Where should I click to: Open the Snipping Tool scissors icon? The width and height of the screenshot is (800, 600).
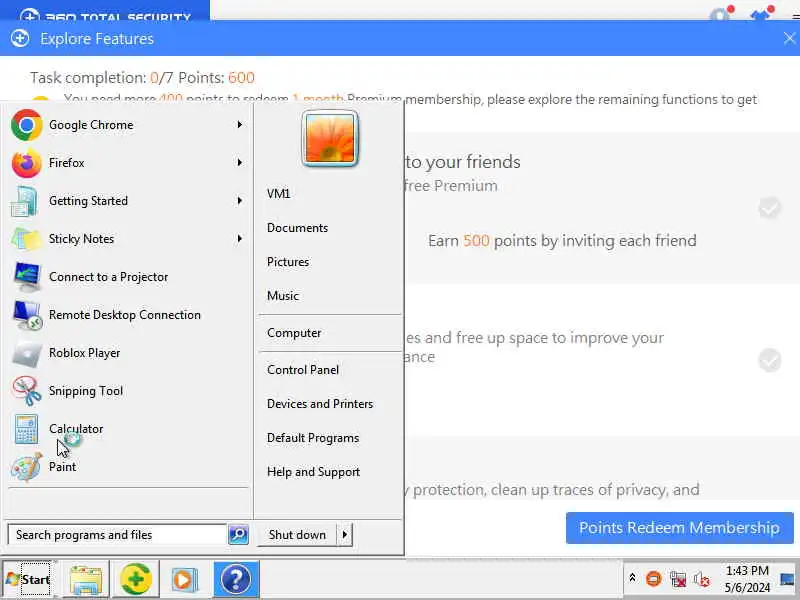(27, 391)
